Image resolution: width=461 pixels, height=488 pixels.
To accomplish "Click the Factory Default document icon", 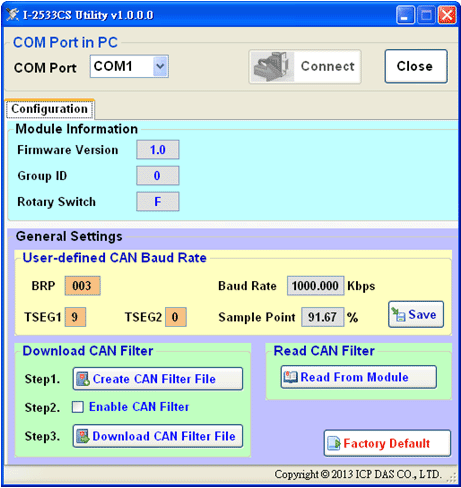I will tap(334, 443).
